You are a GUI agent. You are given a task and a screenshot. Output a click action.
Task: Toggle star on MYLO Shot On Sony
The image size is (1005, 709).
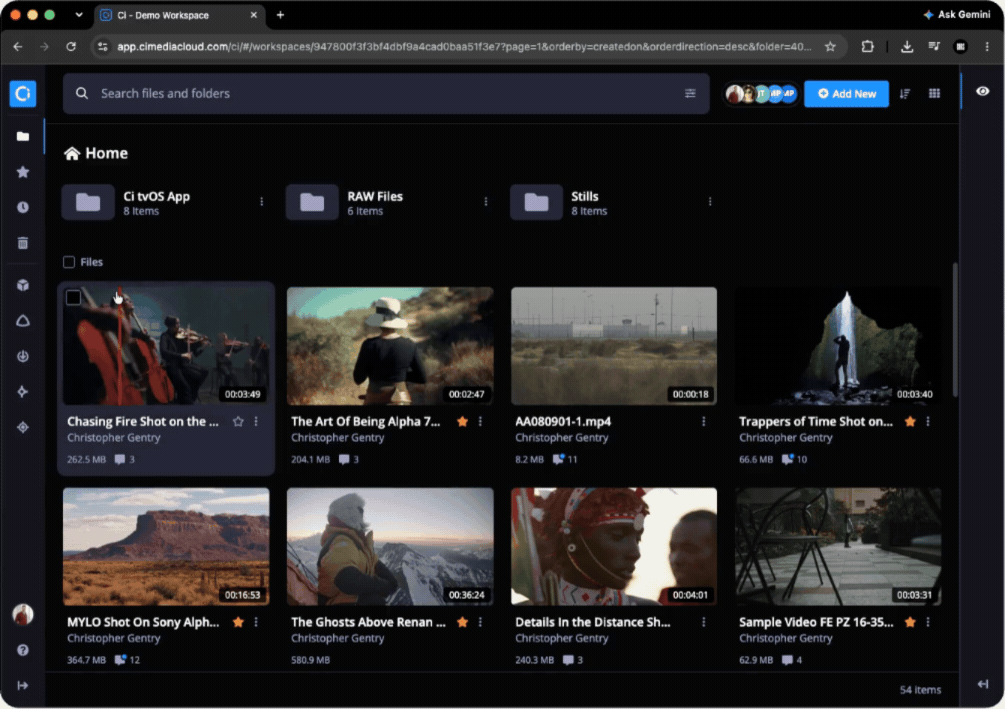coord(238,622)
